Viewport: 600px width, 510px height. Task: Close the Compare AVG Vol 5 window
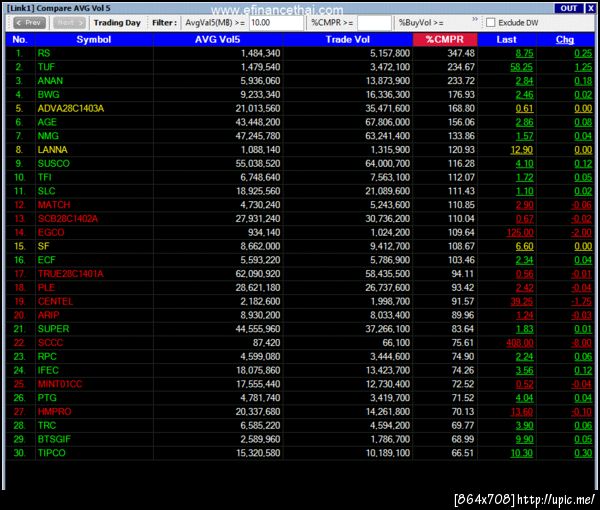[590, 8]
